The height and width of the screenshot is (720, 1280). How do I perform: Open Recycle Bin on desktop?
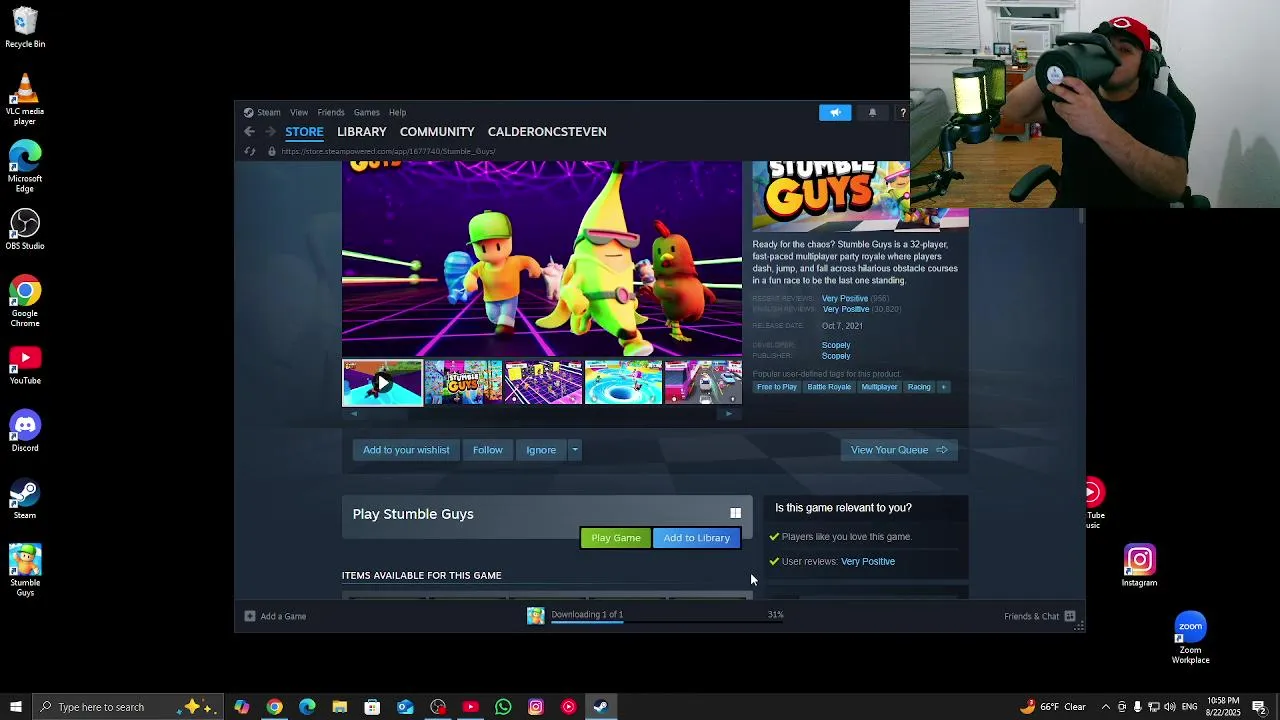(x=25, y=28)
